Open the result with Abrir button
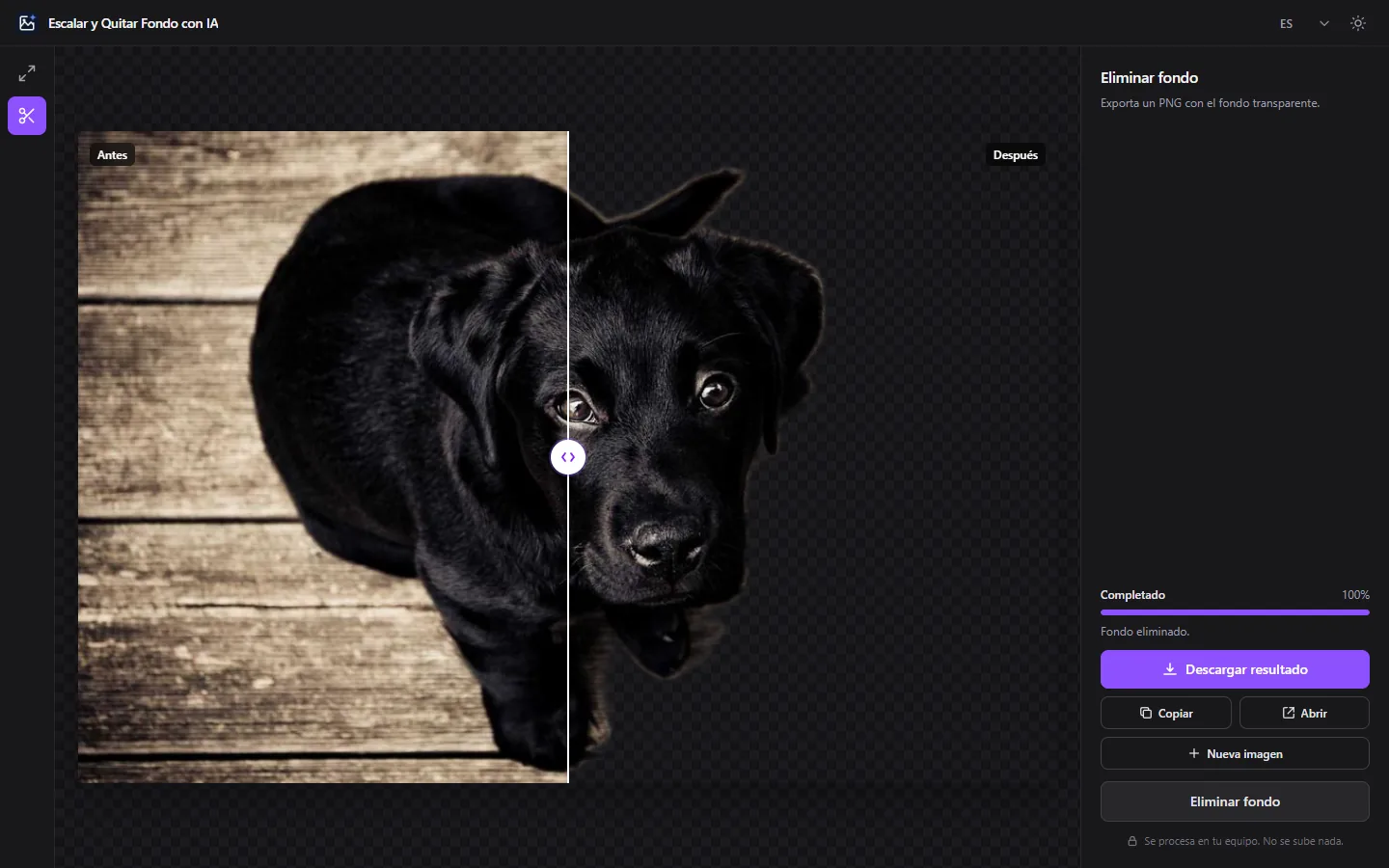1389x868 pixels. (1304, 714)
